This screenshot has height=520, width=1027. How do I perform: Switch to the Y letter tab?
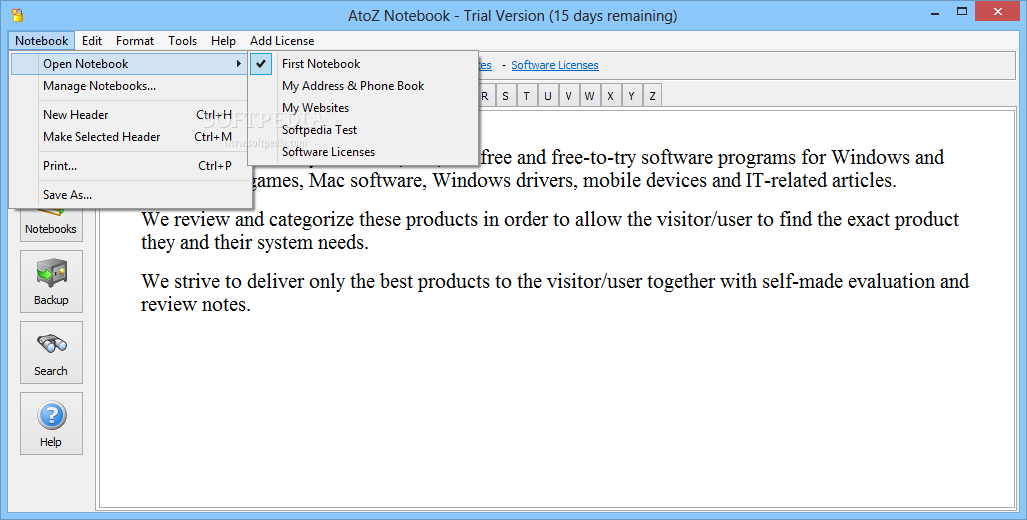[631, 96]
